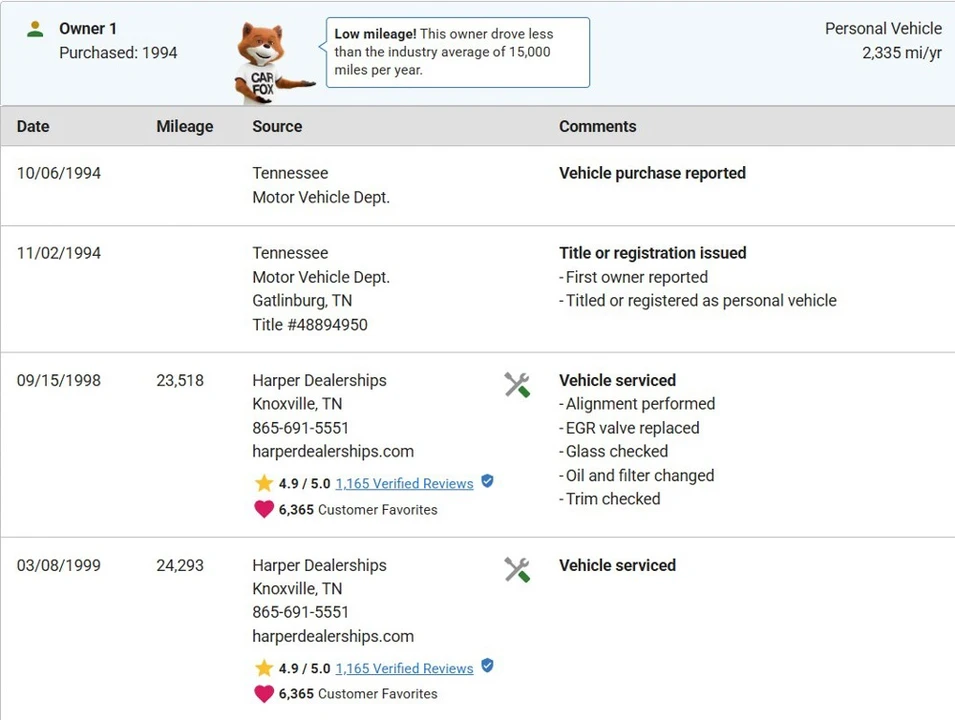The width and height of the screenshot is (955, 720).
Task: Click the 2,335 mi/yr label
Action: (x=902, y=53)
